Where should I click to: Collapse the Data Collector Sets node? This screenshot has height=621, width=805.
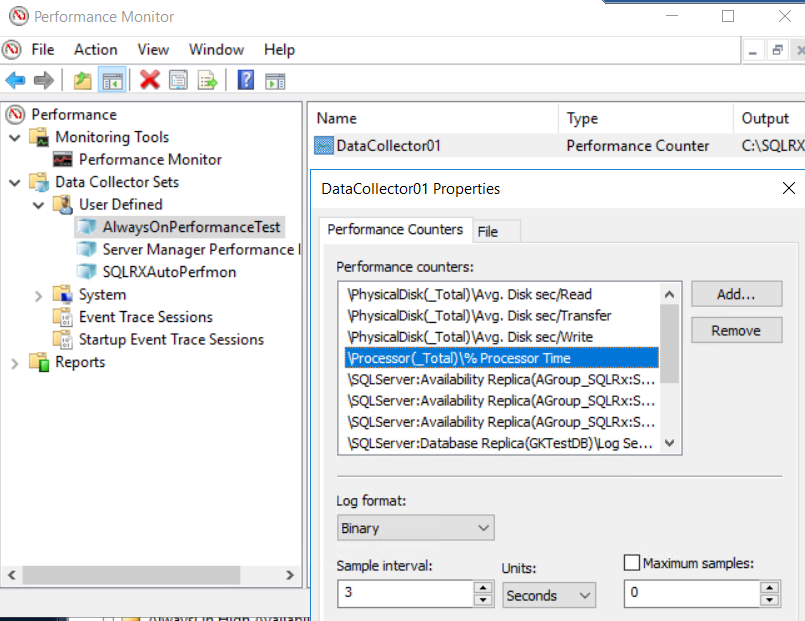[x=15, y=182]
